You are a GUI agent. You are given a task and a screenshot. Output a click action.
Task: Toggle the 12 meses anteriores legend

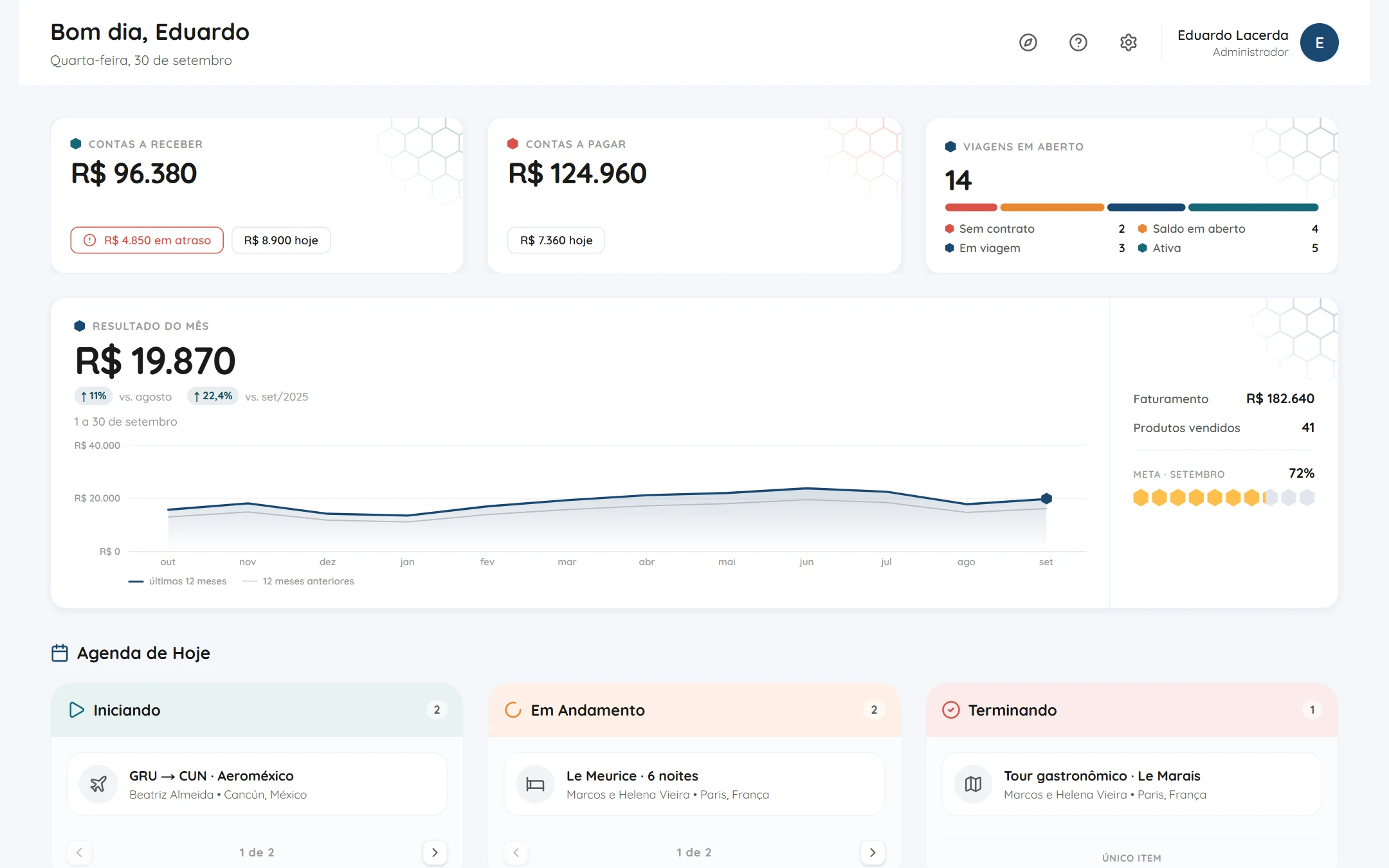point(298,581)
